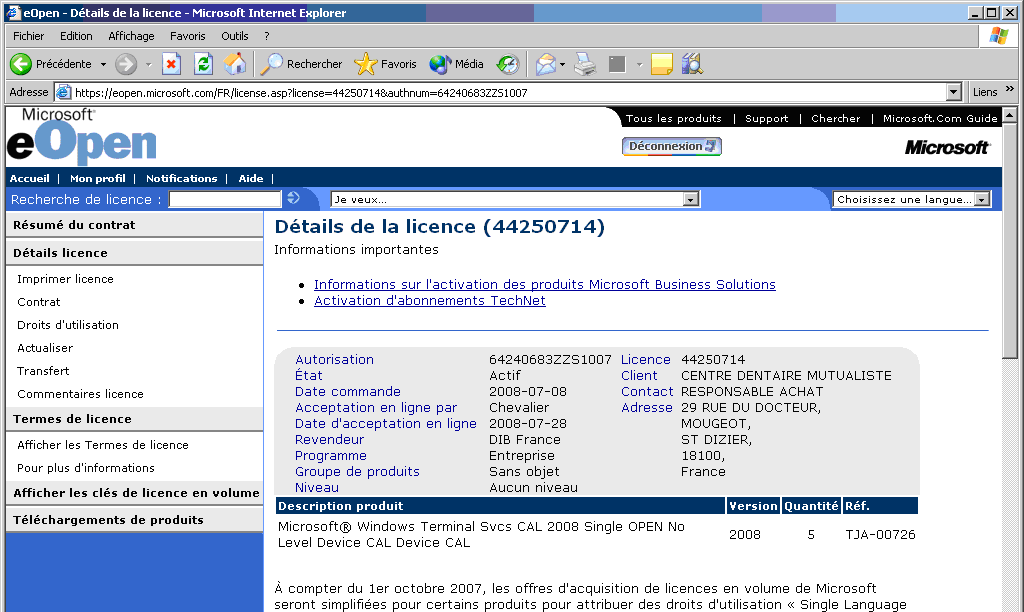Open Mon profil page
This screenshot has height=612, width=1024.
pyautogui.click(x=98, y=178)
